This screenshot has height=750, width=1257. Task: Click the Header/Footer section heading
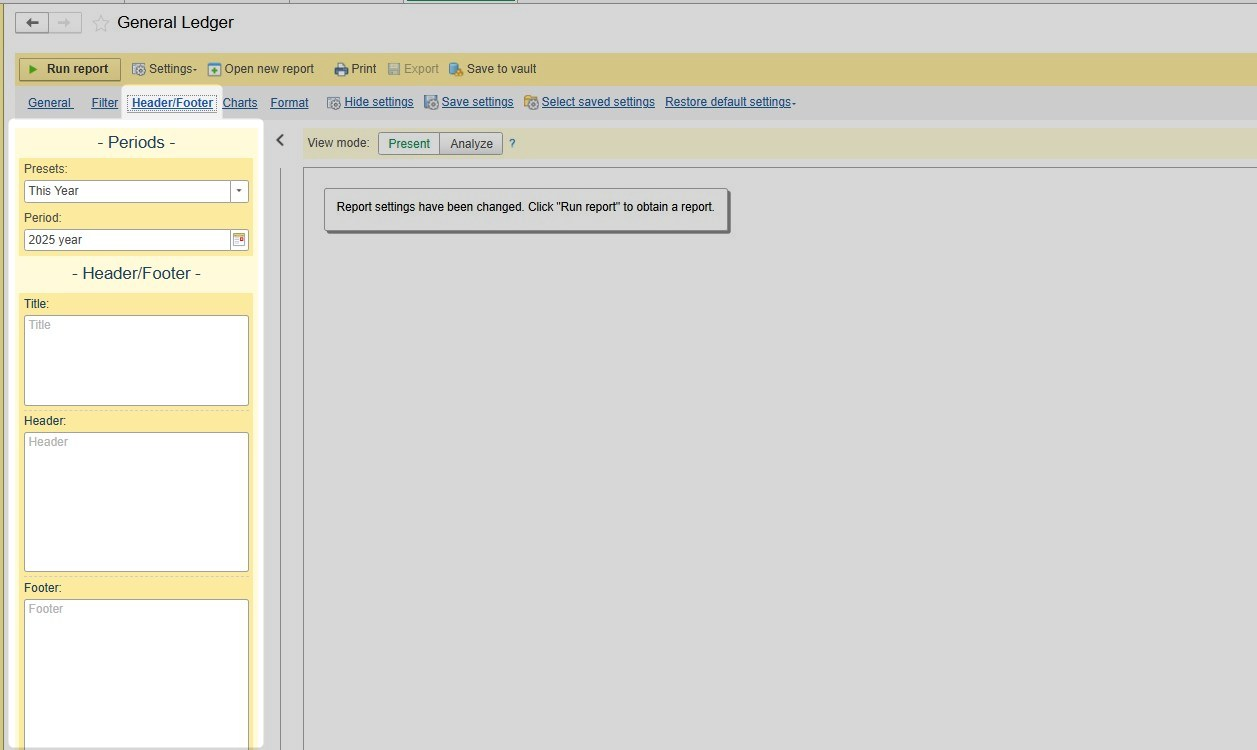[136, 273]
